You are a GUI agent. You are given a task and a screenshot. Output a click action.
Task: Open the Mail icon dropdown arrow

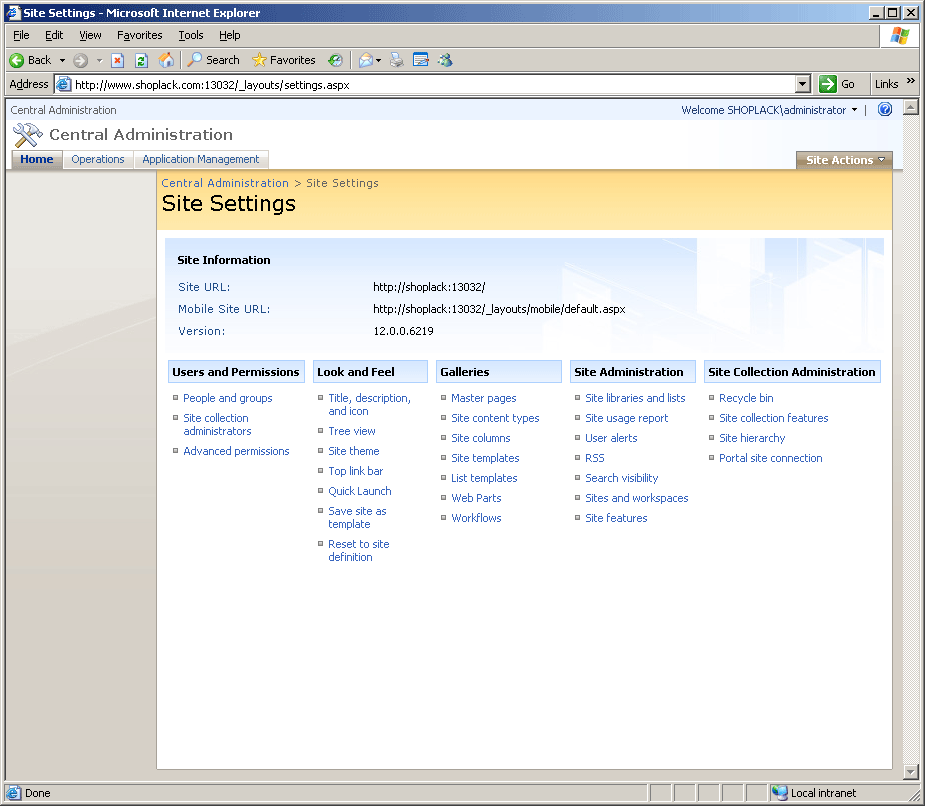(379, 60)
